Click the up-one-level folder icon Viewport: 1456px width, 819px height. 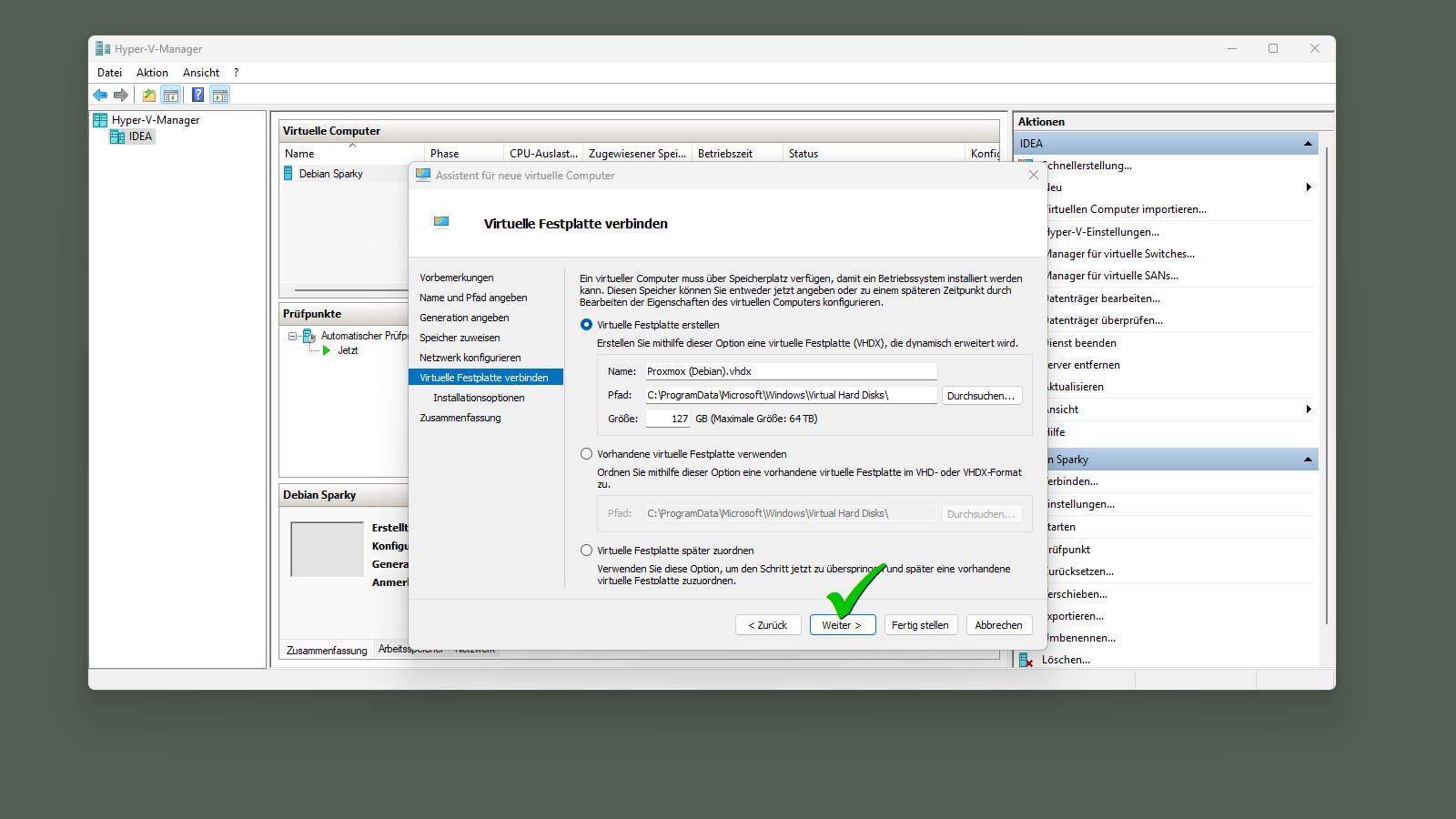[x=148, y=95]
